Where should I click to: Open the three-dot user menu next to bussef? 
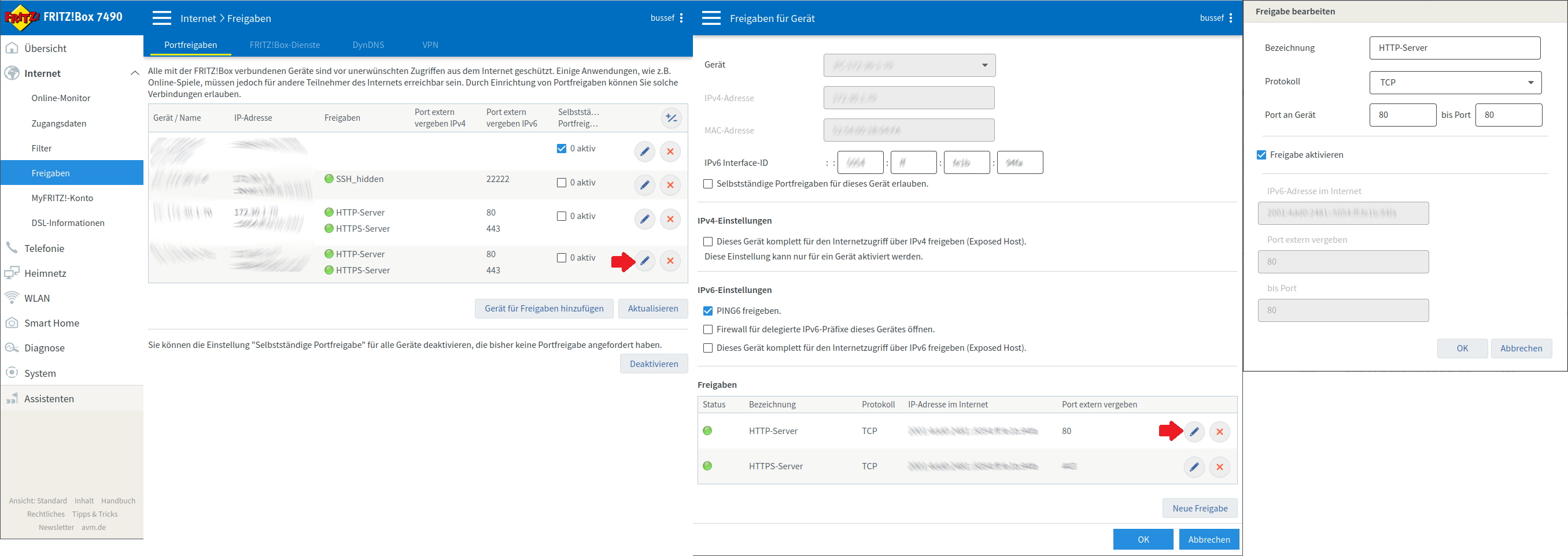pos(681,18)
